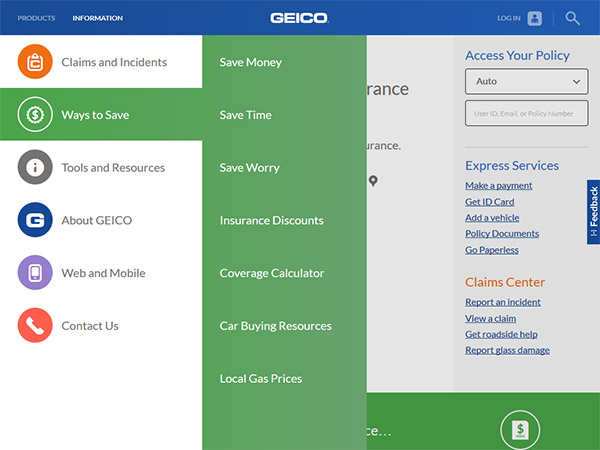The image size is (600, 450).
Task: Click the Access Your Policy heading
Action: click(x=517, y=55)
